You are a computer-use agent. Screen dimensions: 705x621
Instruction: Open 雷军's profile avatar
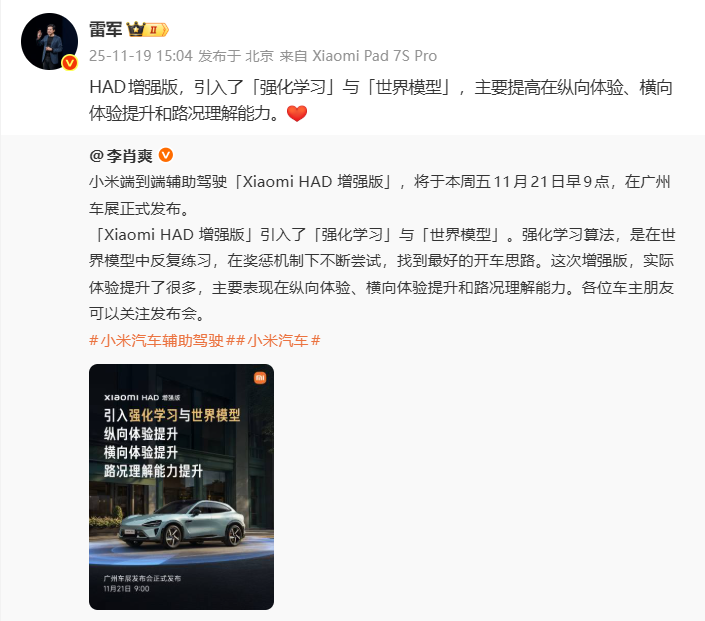tap(49, 41)
